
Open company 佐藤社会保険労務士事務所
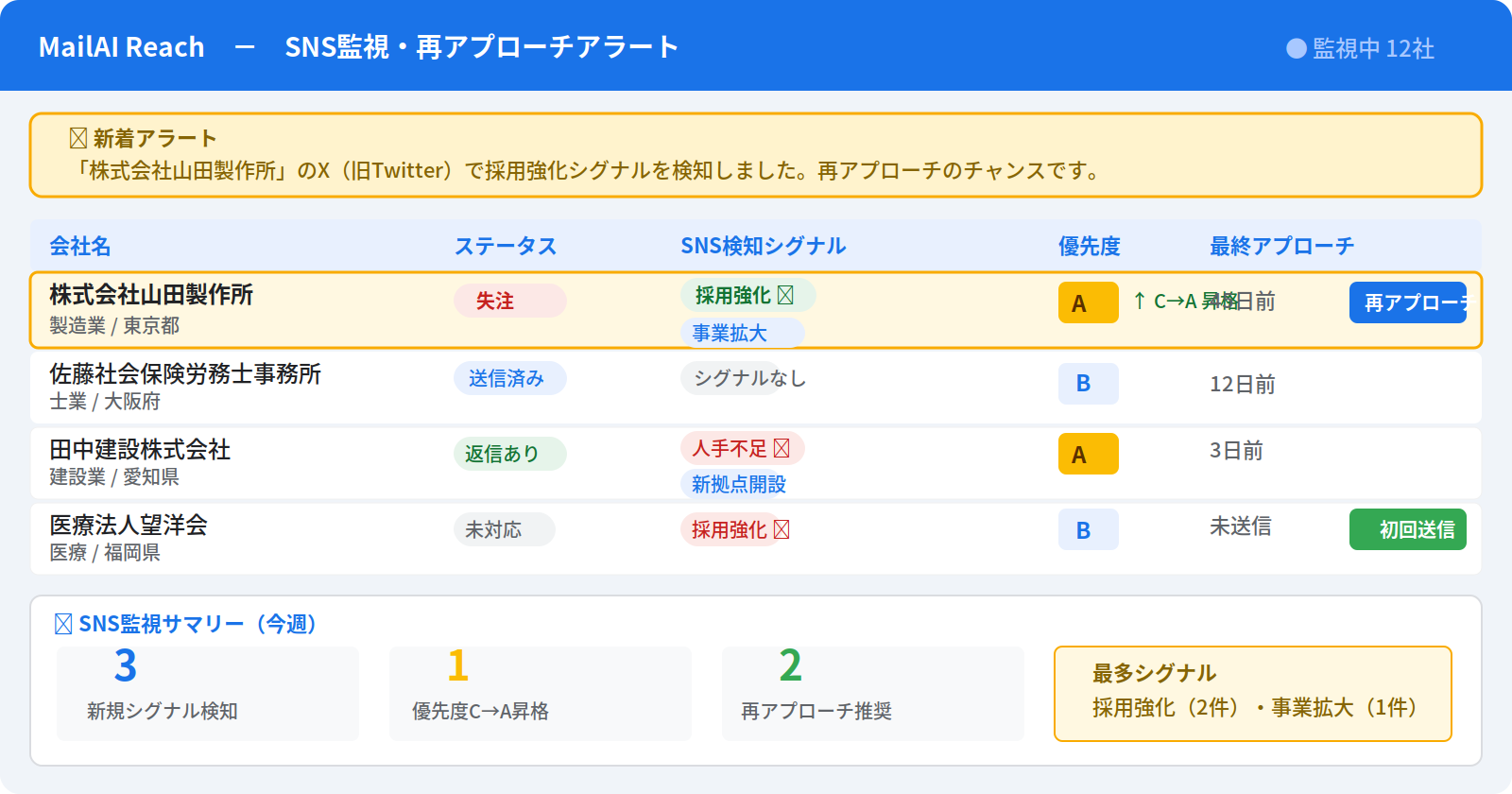pyautogui.click(x=185, y=373)
